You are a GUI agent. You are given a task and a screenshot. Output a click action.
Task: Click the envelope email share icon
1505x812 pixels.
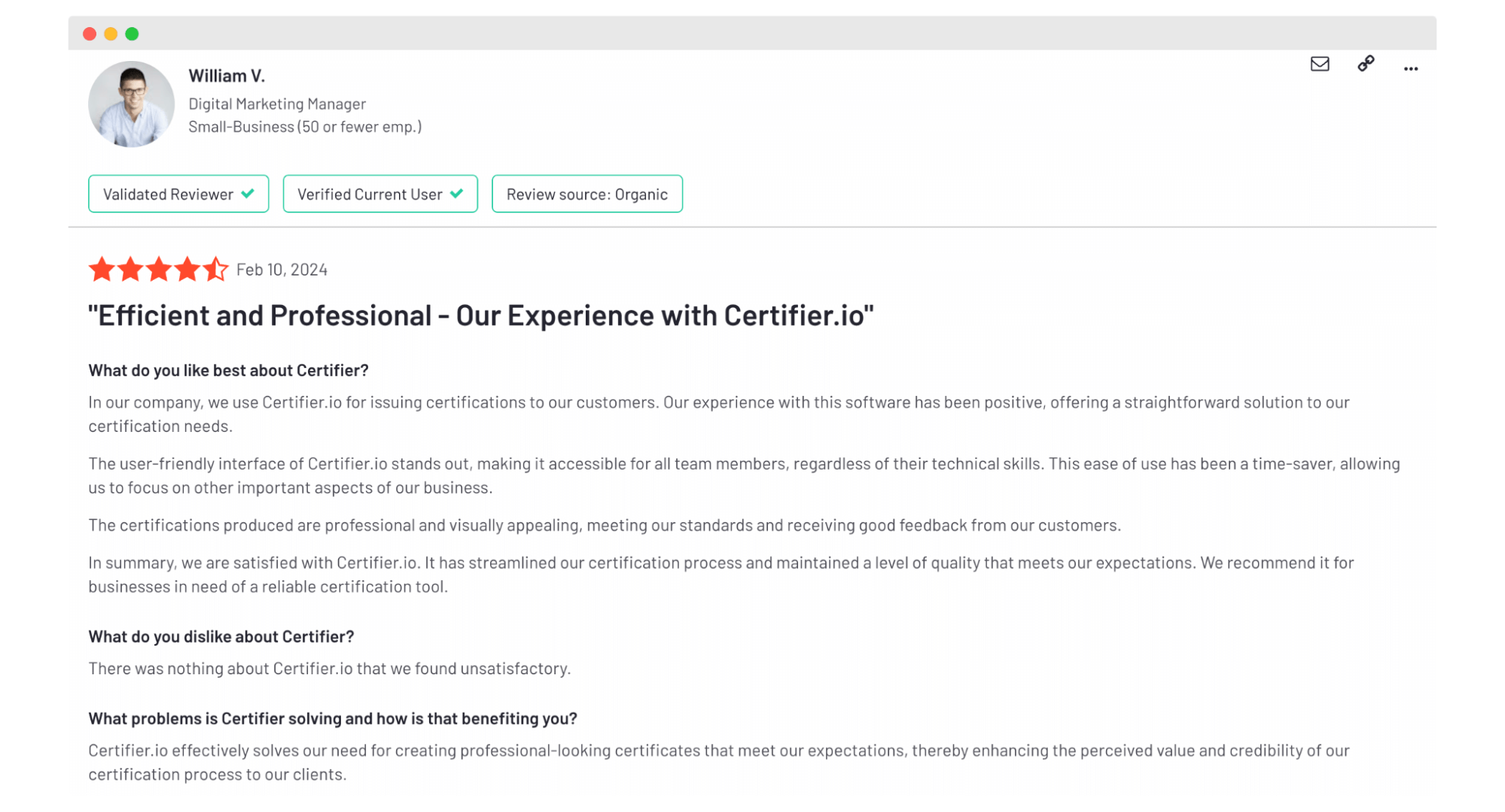click(x=1319, y=64)
